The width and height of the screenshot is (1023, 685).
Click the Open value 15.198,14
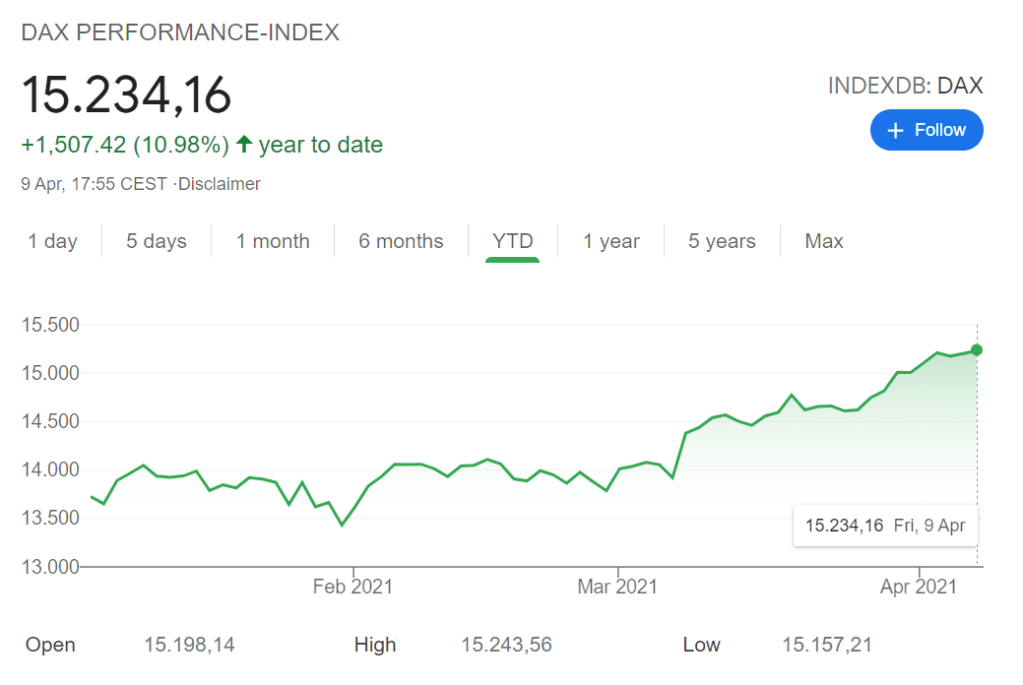tap(189, 645)
